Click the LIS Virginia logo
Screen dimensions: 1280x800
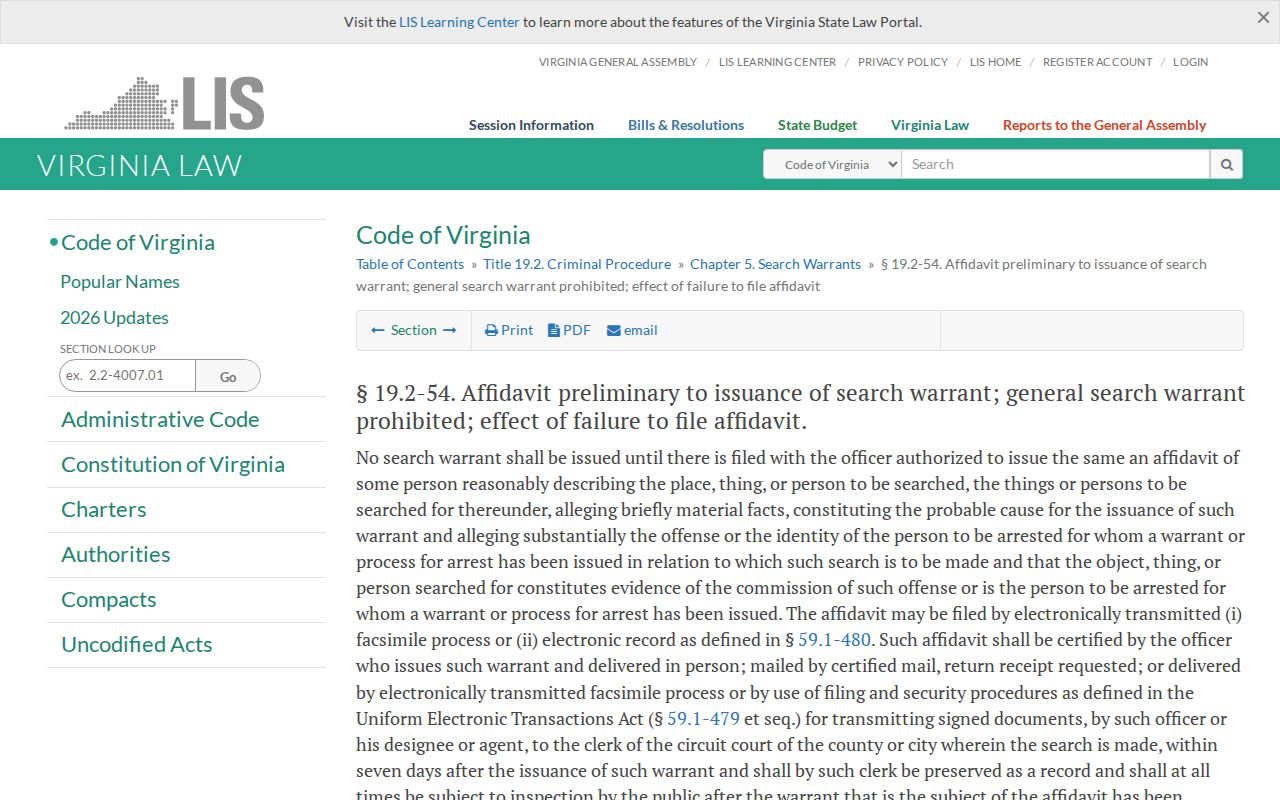[x=164, y=103]
